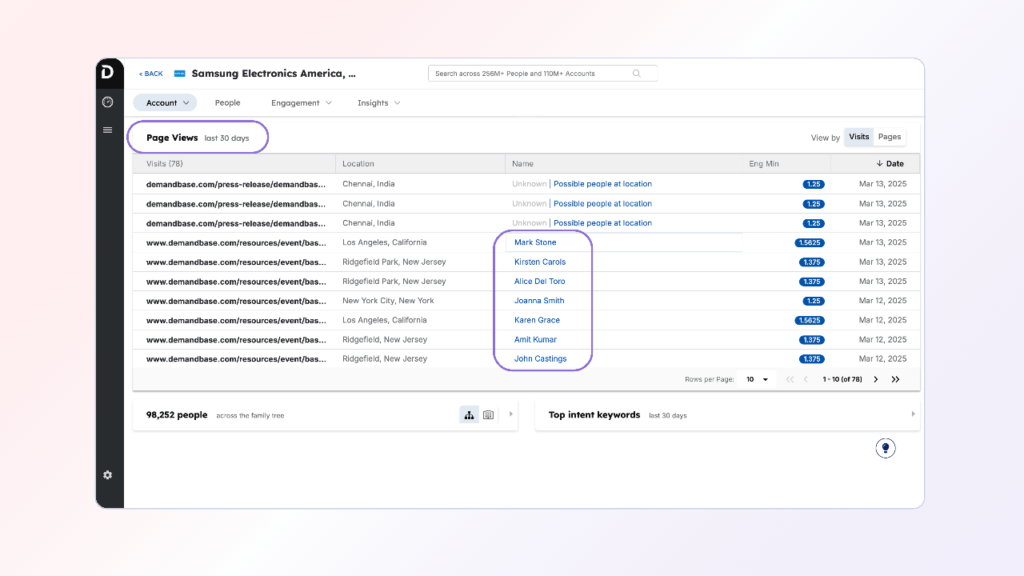
Task: Jump to the last page of results
Action: click(x=895, y=380)
